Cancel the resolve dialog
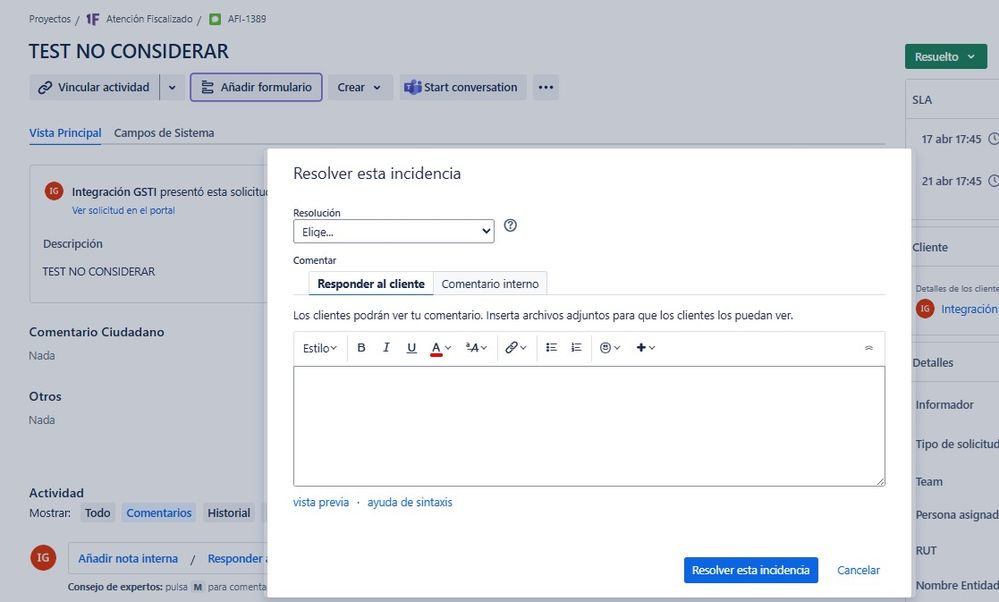Screen dimensions: 999x602 pos(858,570)
